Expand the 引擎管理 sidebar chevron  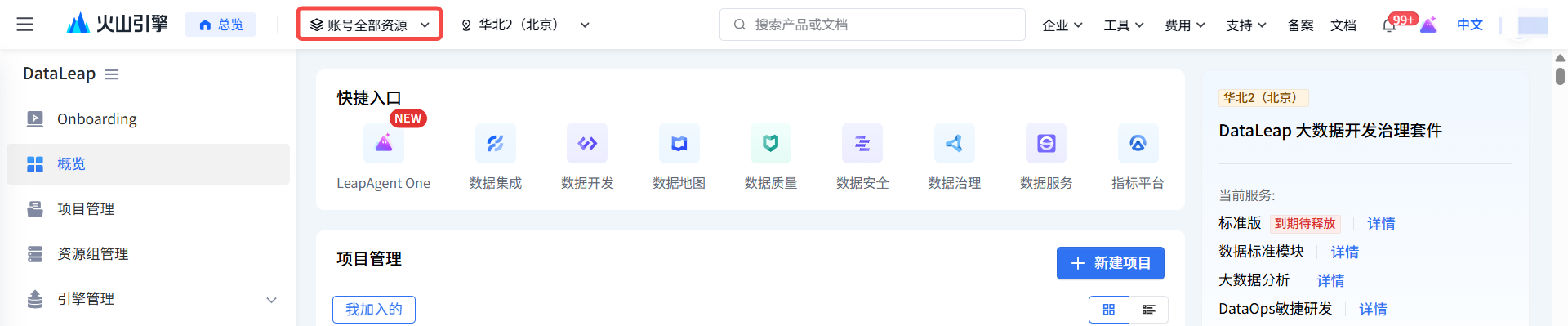coord(271,300)
